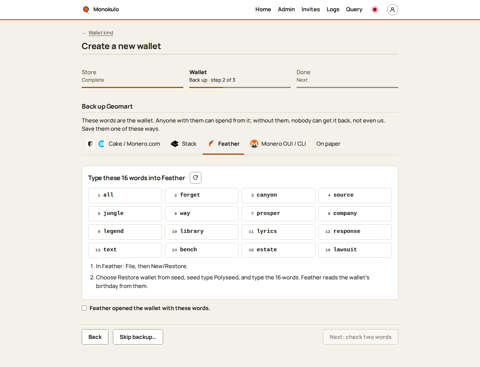Select seed word 3 'canyon'
The width and height of the screenshot is (480, 367).
tap(278, 195)
